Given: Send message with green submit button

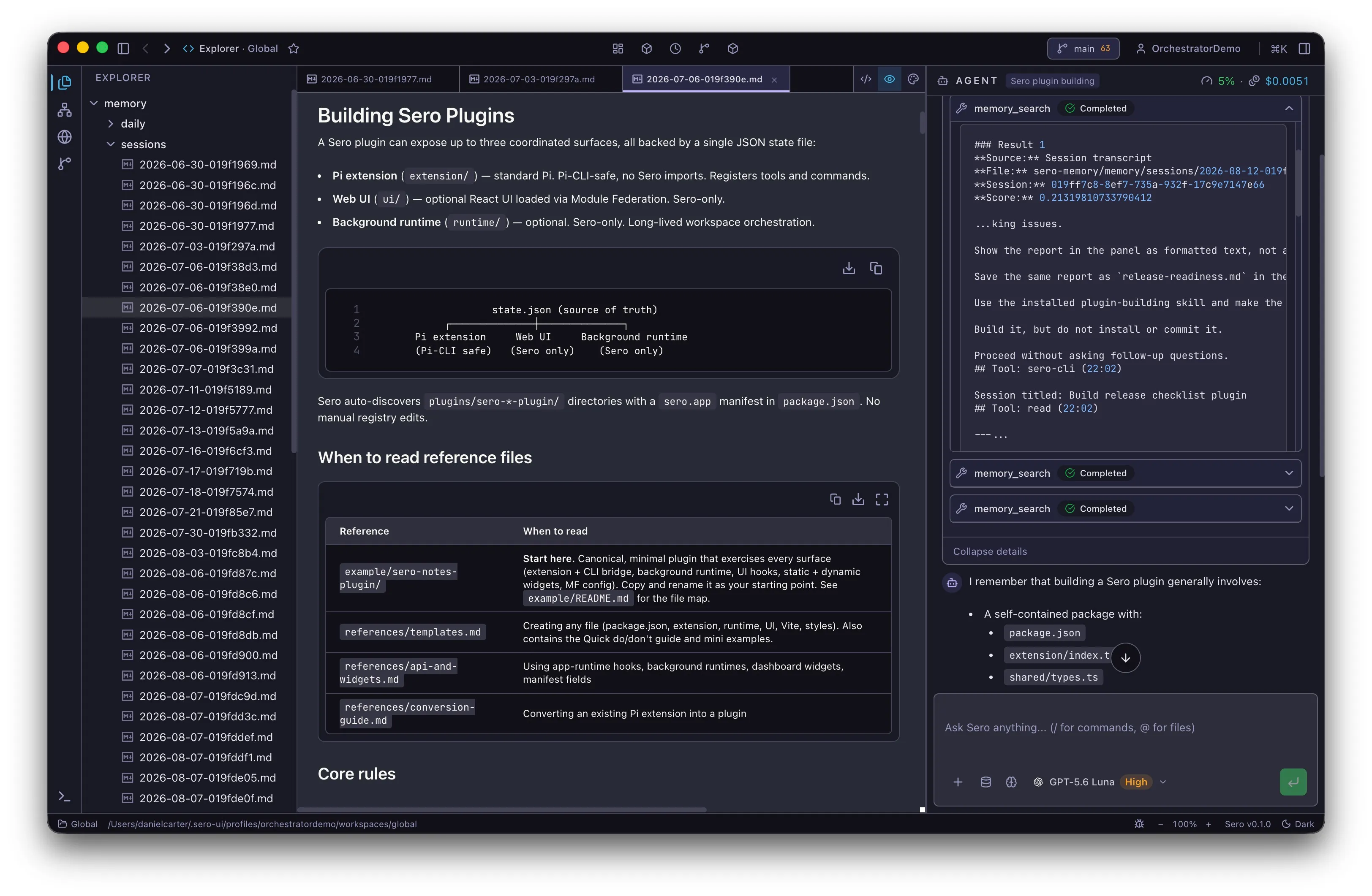Looking at the screenshot, I should (1293, 782).
